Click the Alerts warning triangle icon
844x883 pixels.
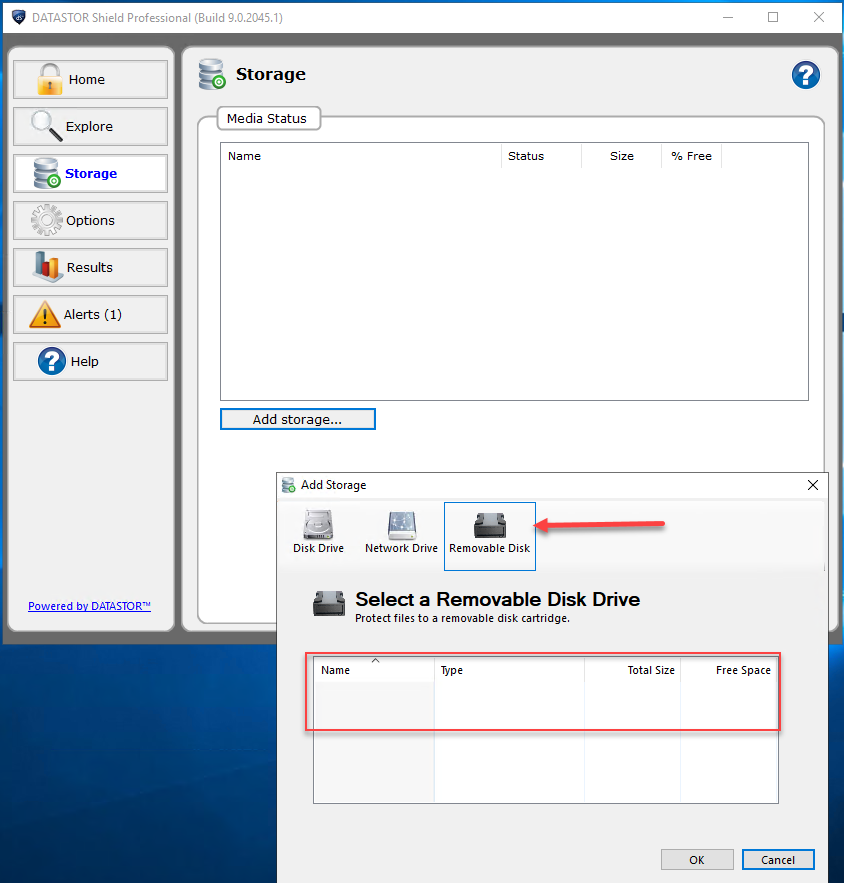pos(44,314)
